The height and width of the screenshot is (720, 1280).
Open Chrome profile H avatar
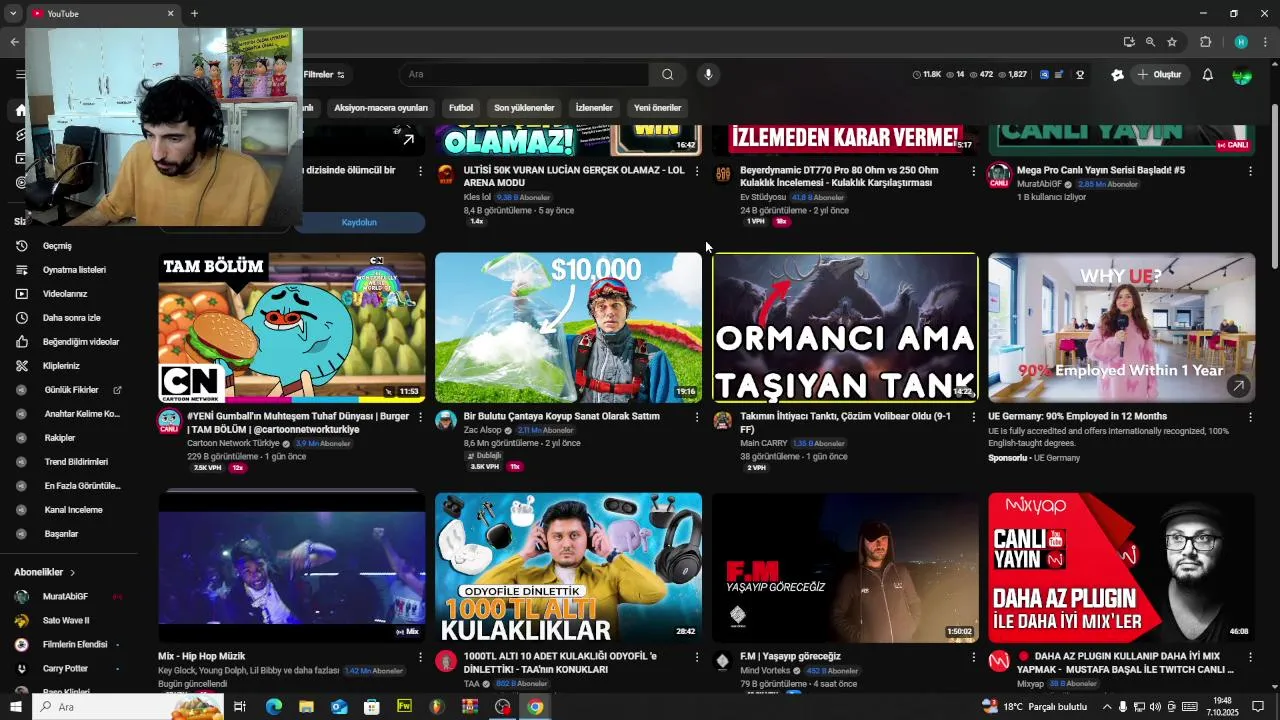pos(1241,42)
